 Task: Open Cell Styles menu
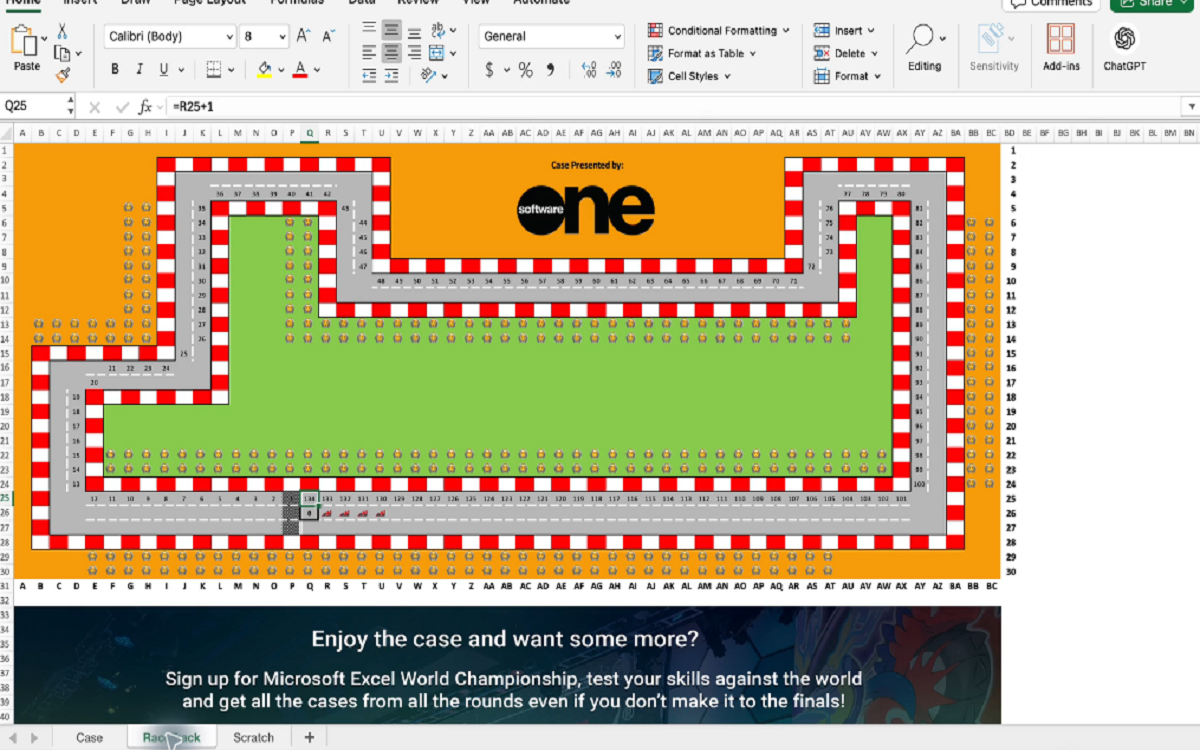pos(689,76)
